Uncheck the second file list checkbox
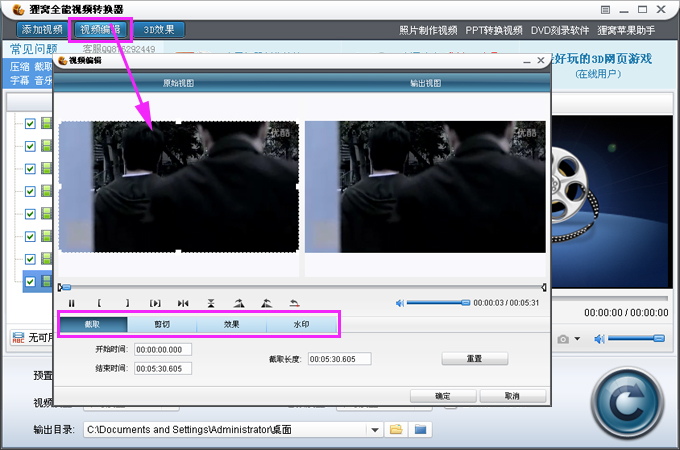The height and width of the screenshot is (450, 680). (x=30, y=146)
